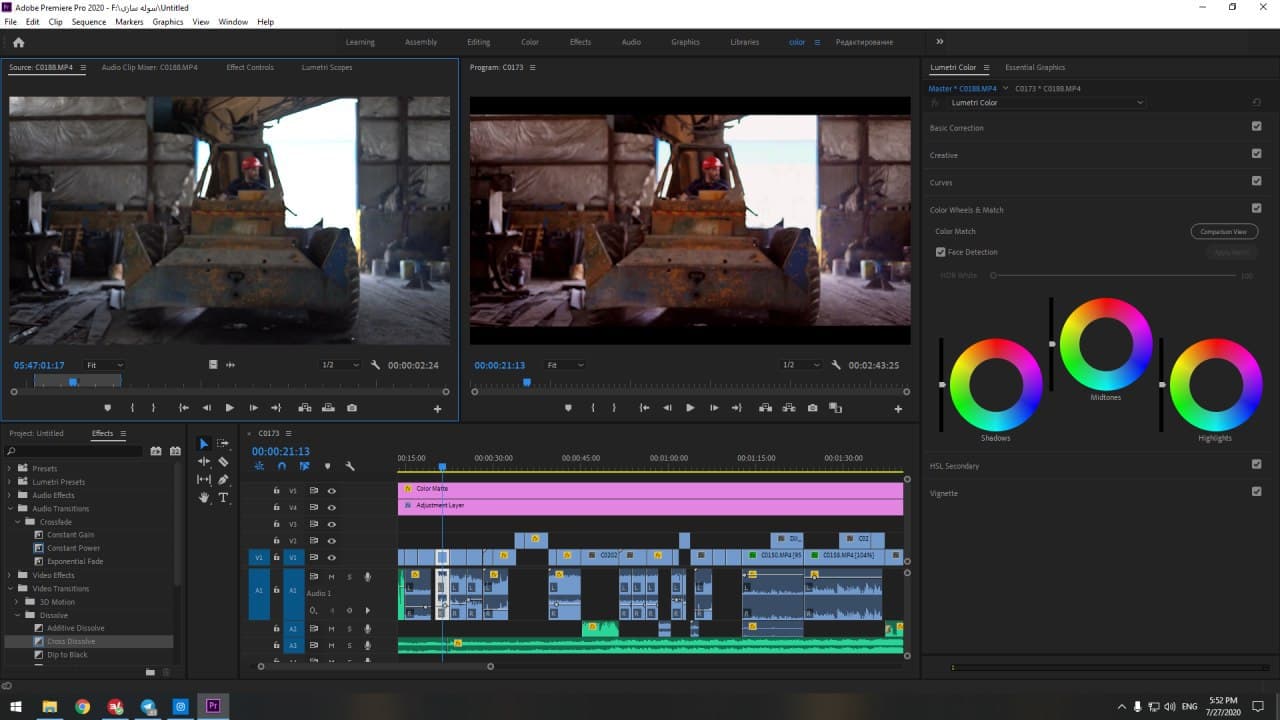Expand Lumetri Presets folder
1280x720 pixels.
pos(10,482)
